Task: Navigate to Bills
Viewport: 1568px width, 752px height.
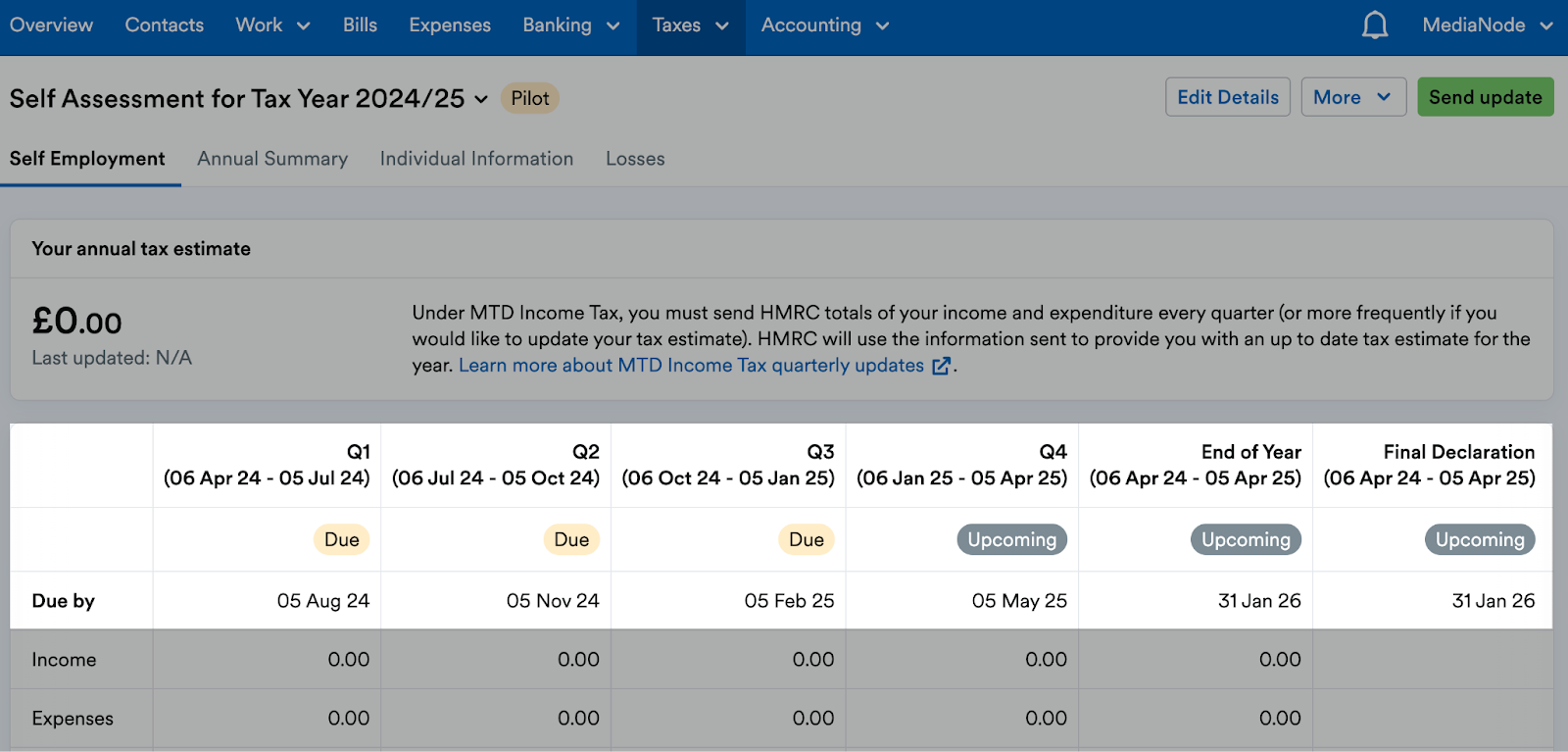Action: [360, 25]
